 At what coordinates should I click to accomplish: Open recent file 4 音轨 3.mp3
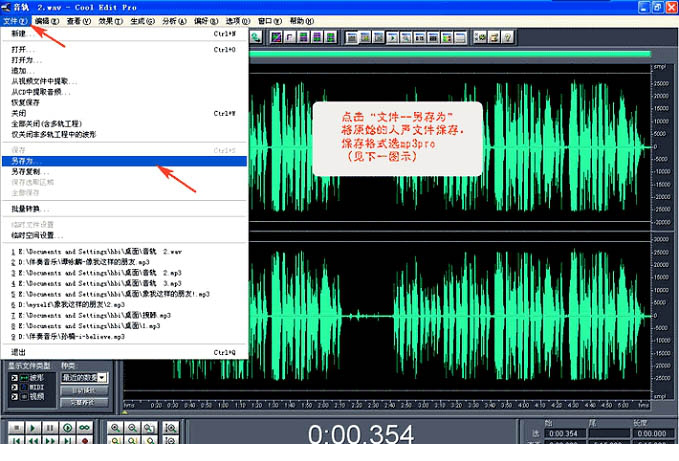click(x=124, y=284)
